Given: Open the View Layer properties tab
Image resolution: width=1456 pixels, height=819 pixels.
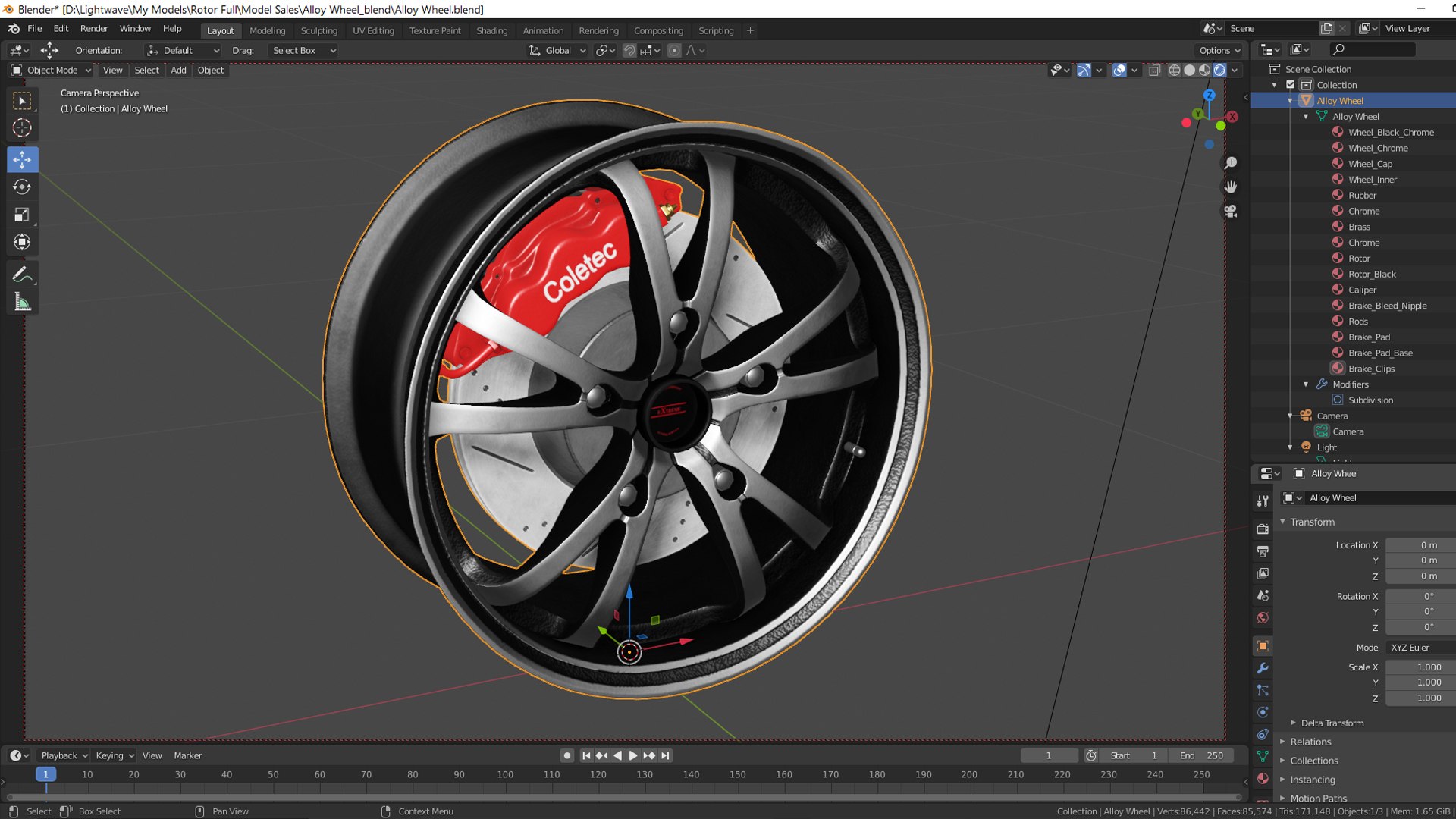Looking at the screenshot, I should (1263, 573).
